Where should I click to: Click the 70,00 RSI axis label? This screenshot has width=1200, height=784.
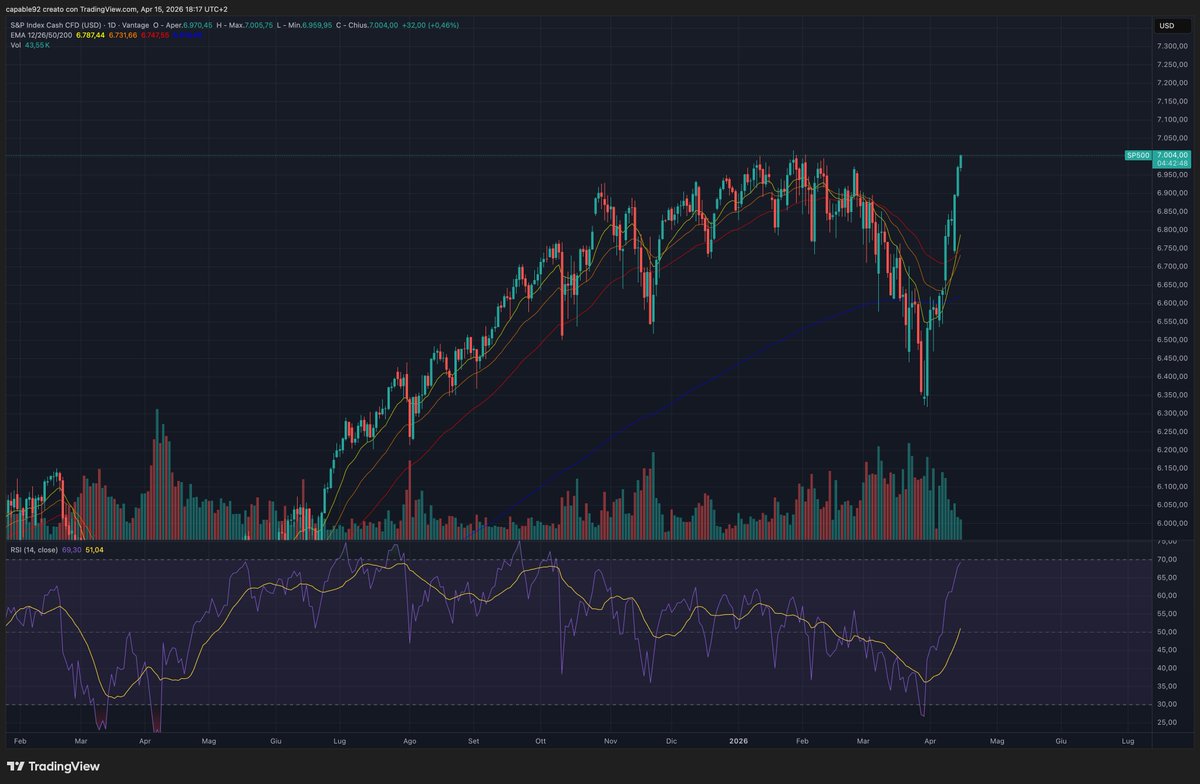pyautogui.click(x=1166, y=559)
